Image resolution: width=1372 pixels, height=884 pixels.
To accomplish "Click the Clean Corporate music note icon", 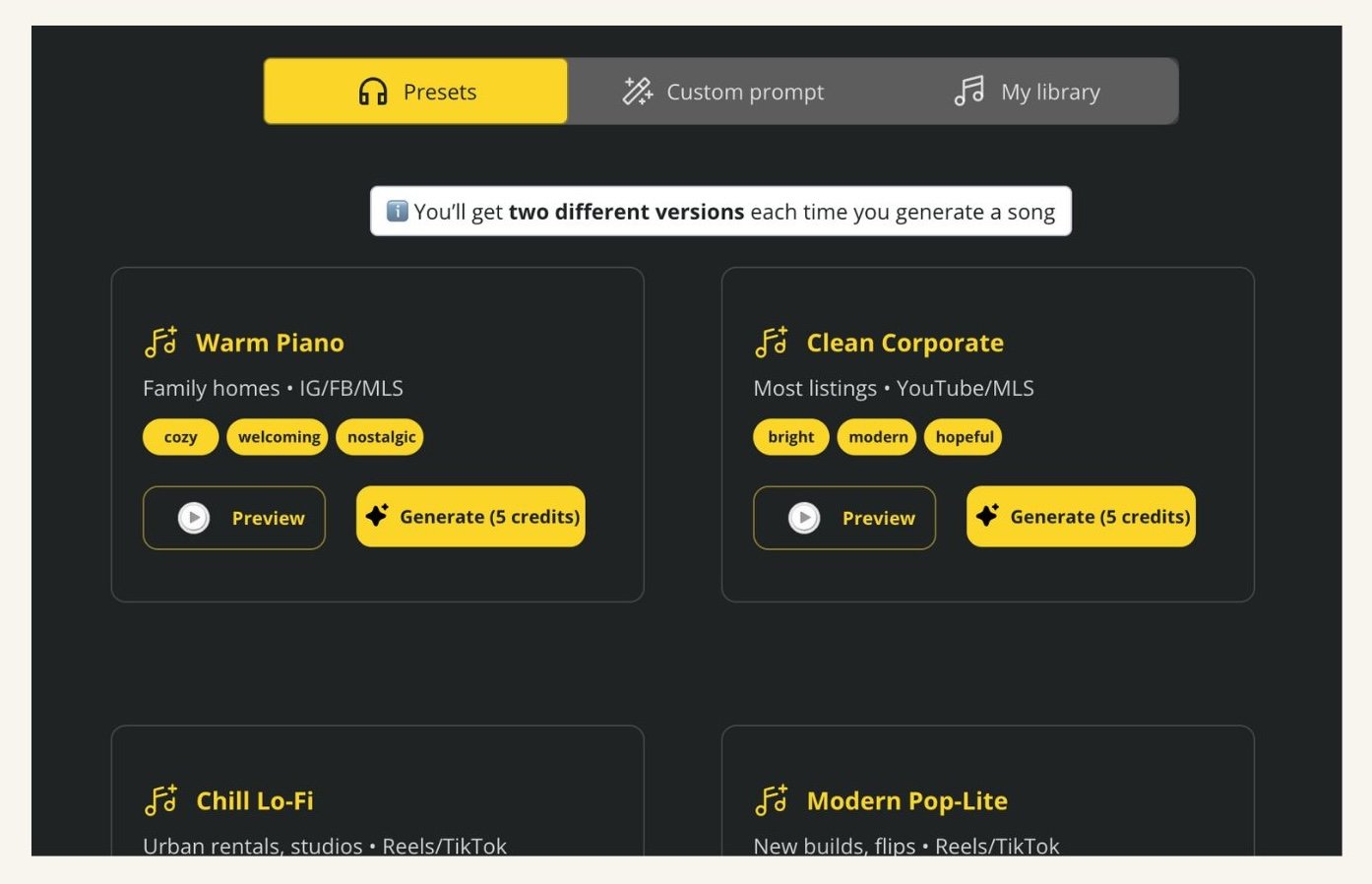I will pyautogui.click(x=772, y=342).
